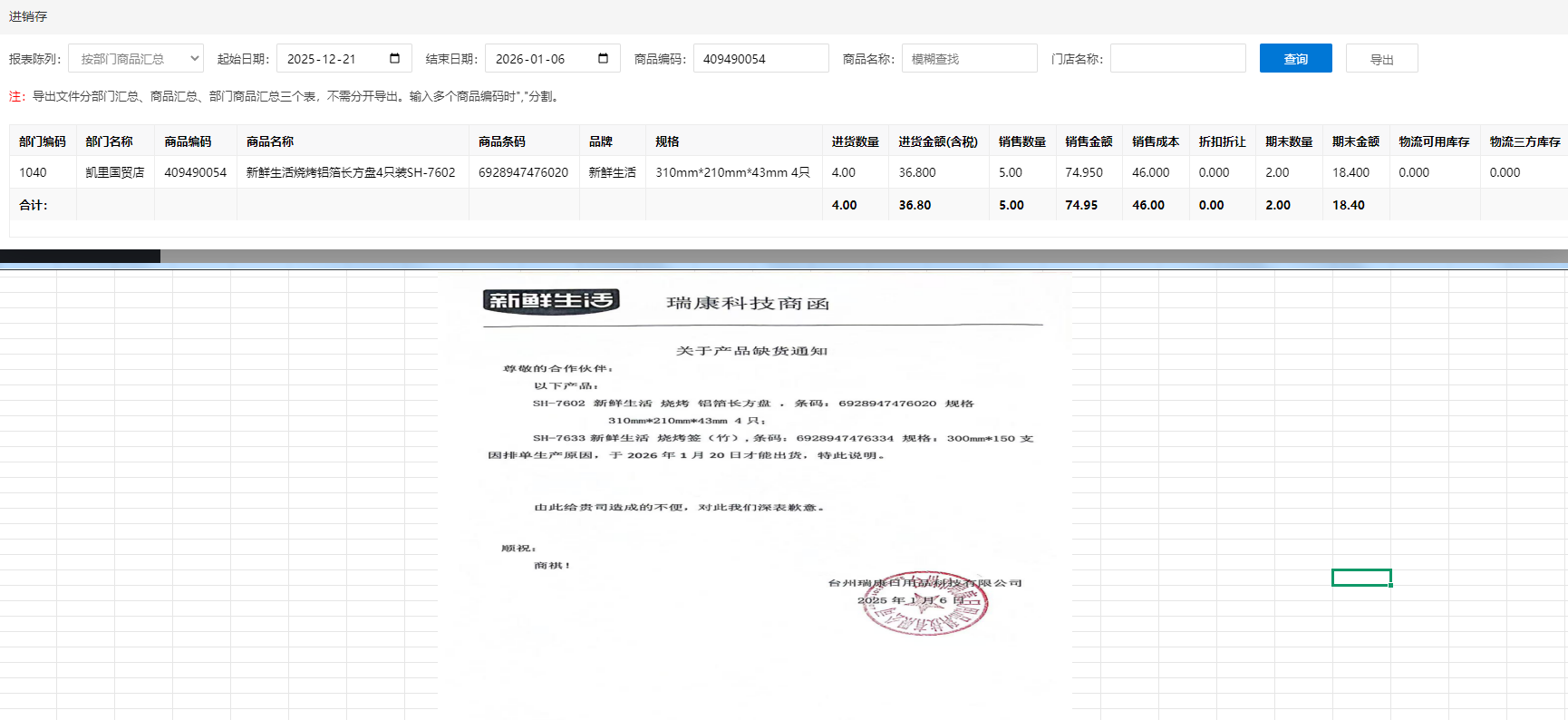1568x720 pixels.
Task: Click the red company seal stamp
Action: [924, 604]
